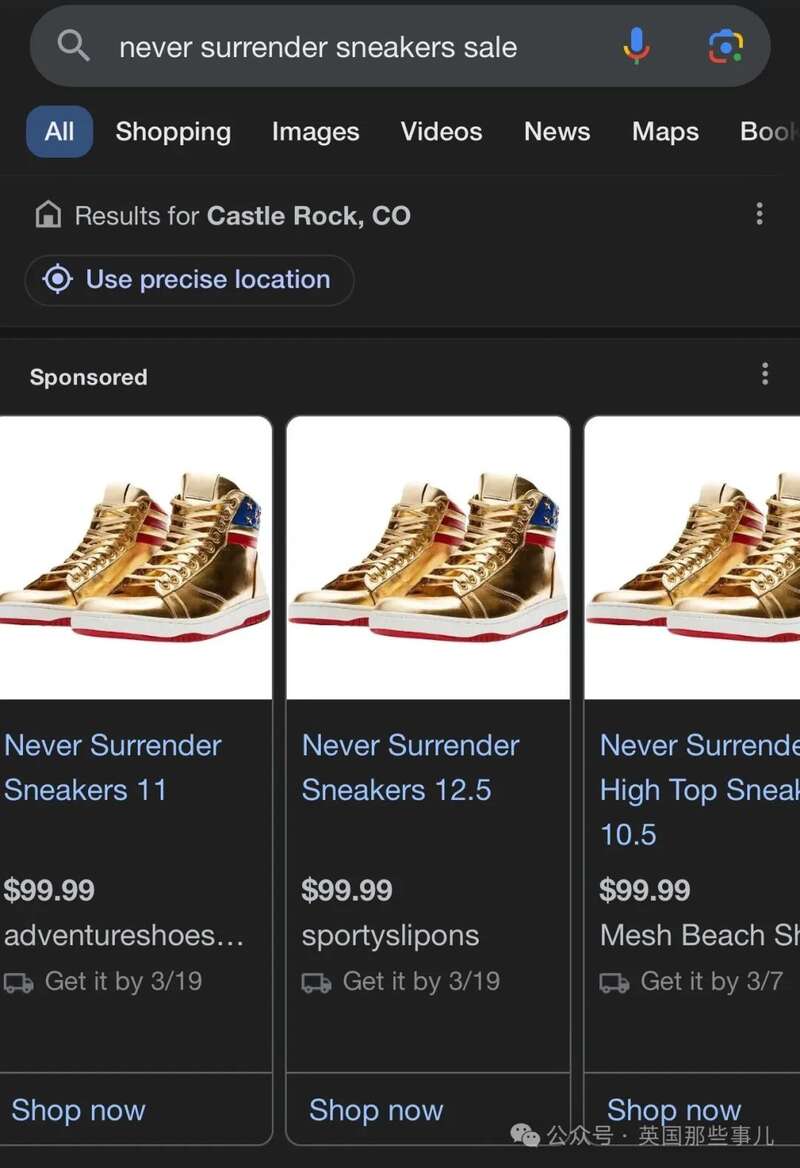Go to the News tab
800x1168 pixels.
pos(557,132)
